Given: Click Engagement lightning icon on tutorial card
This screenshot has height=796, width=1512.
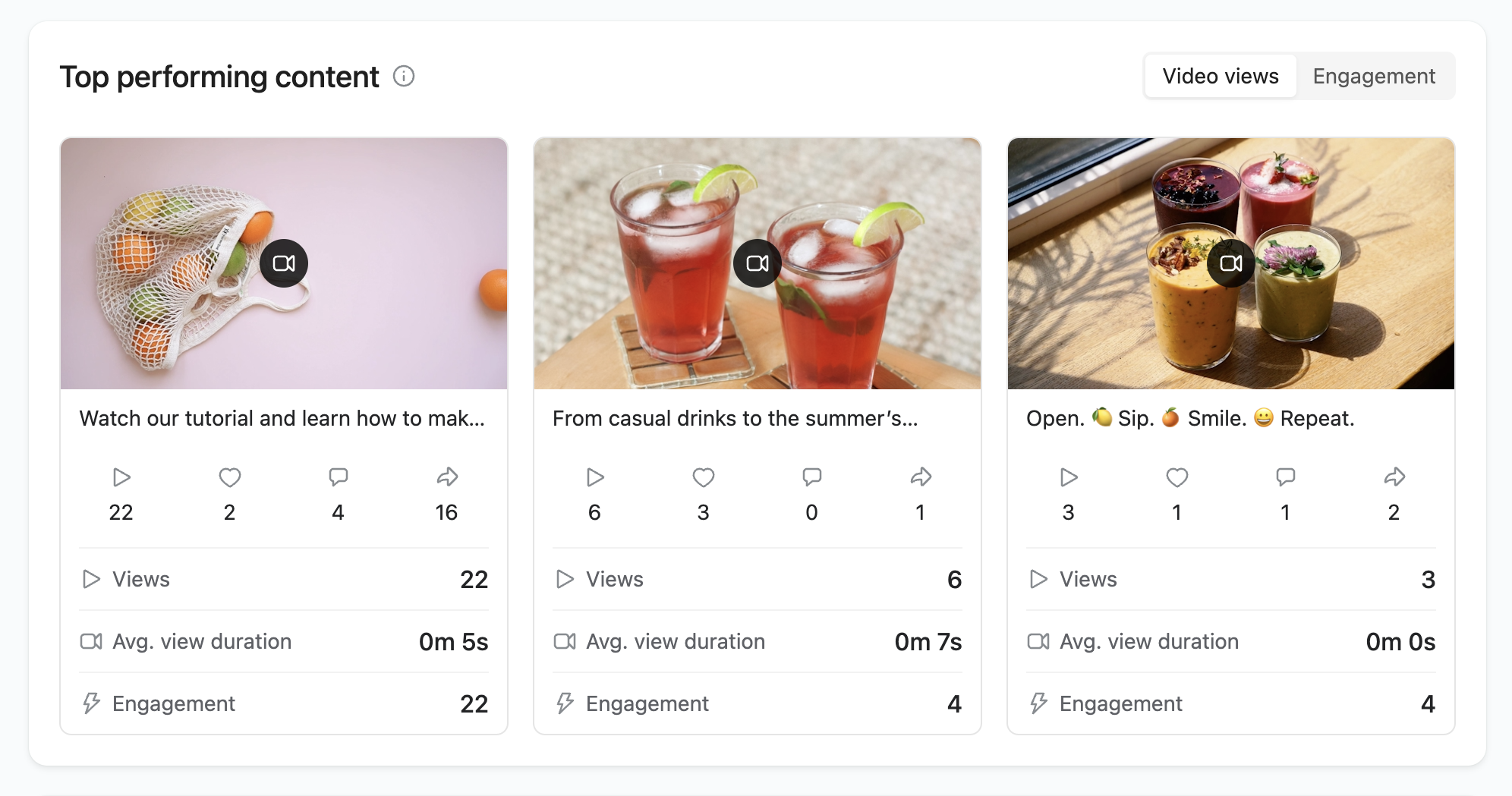Looking at the screenshot, I should pyautogui.click(x=91, y=703).
